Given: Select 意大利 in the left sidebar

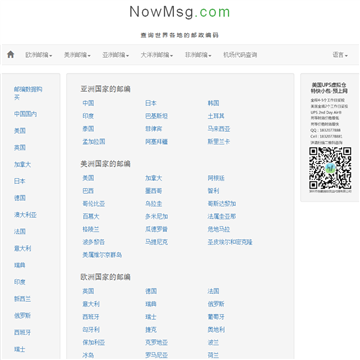Looking at the screenshot, I should click(22, 248).
